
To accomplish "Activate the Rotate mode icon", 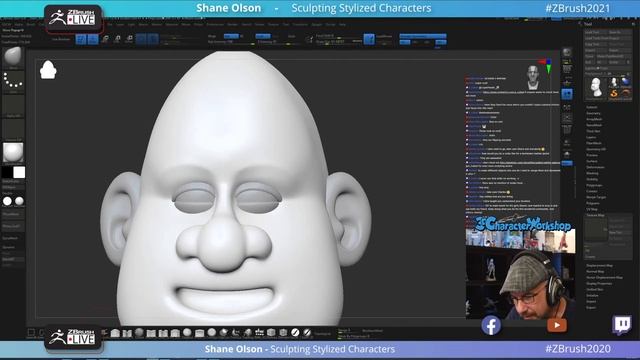I will 129,39.
